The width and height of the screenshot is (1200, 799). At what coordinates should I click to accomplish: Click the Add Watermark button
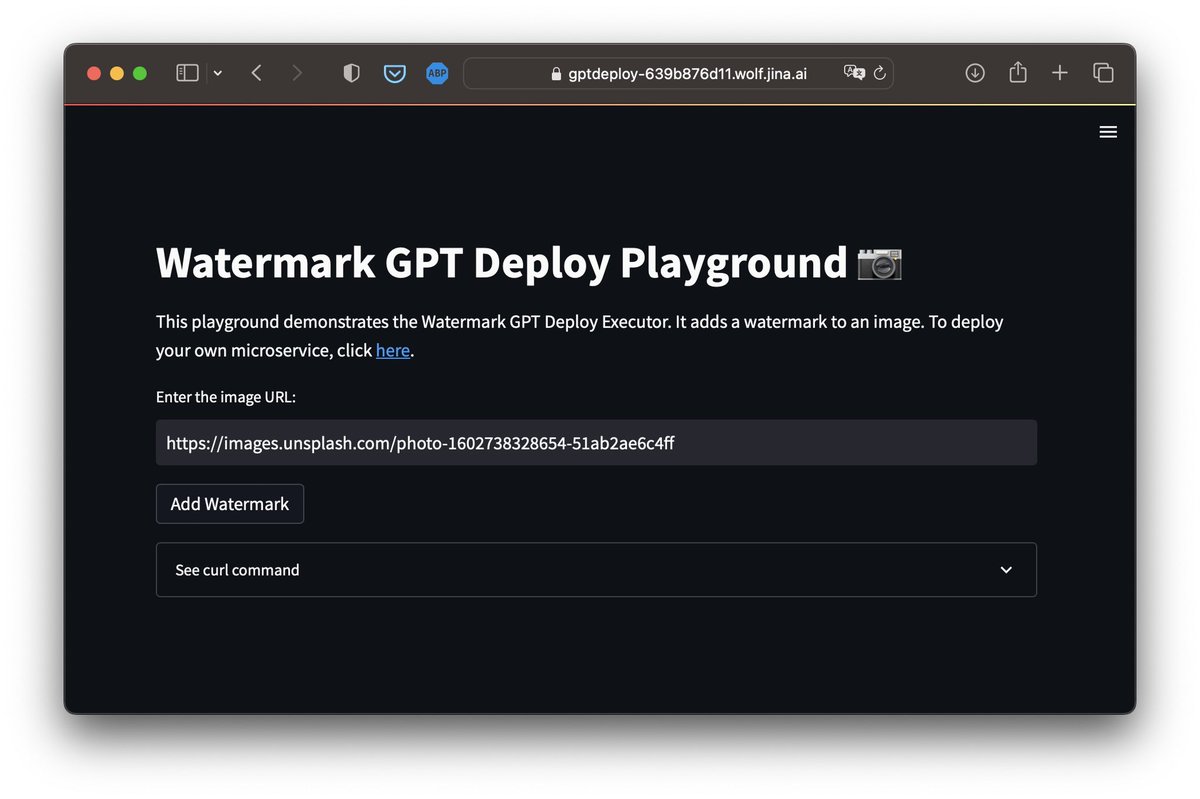pyautogui.click(x=229, y=503)
